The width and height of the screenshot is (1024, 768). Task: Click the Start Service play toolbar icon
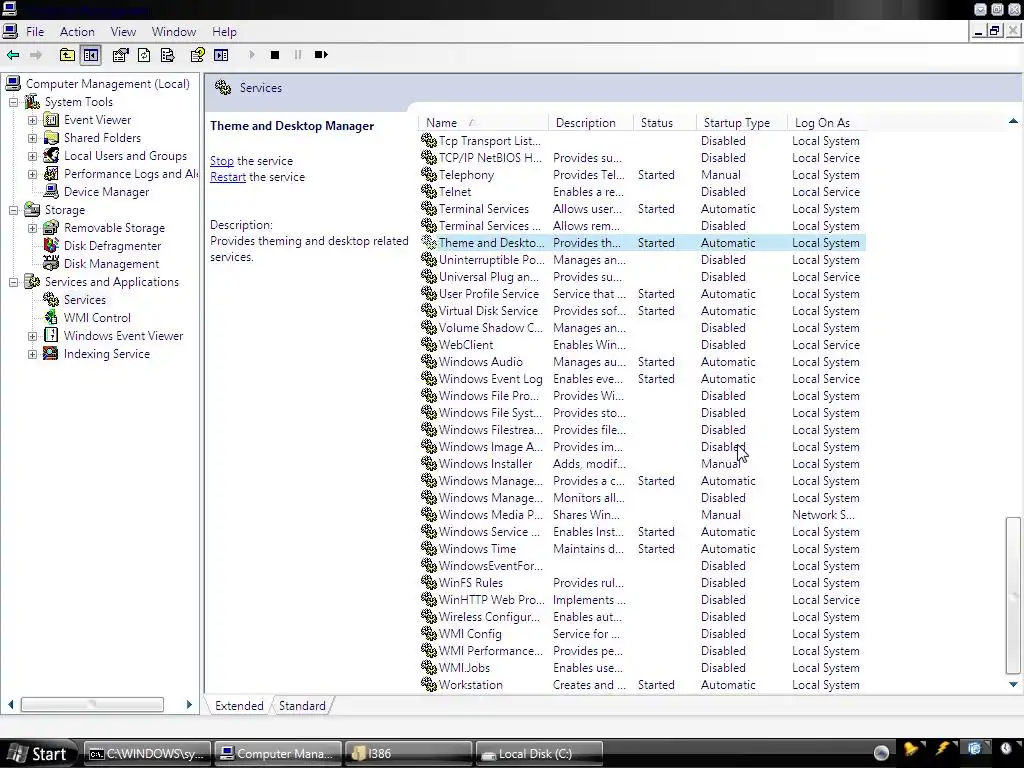pos(251,56)
